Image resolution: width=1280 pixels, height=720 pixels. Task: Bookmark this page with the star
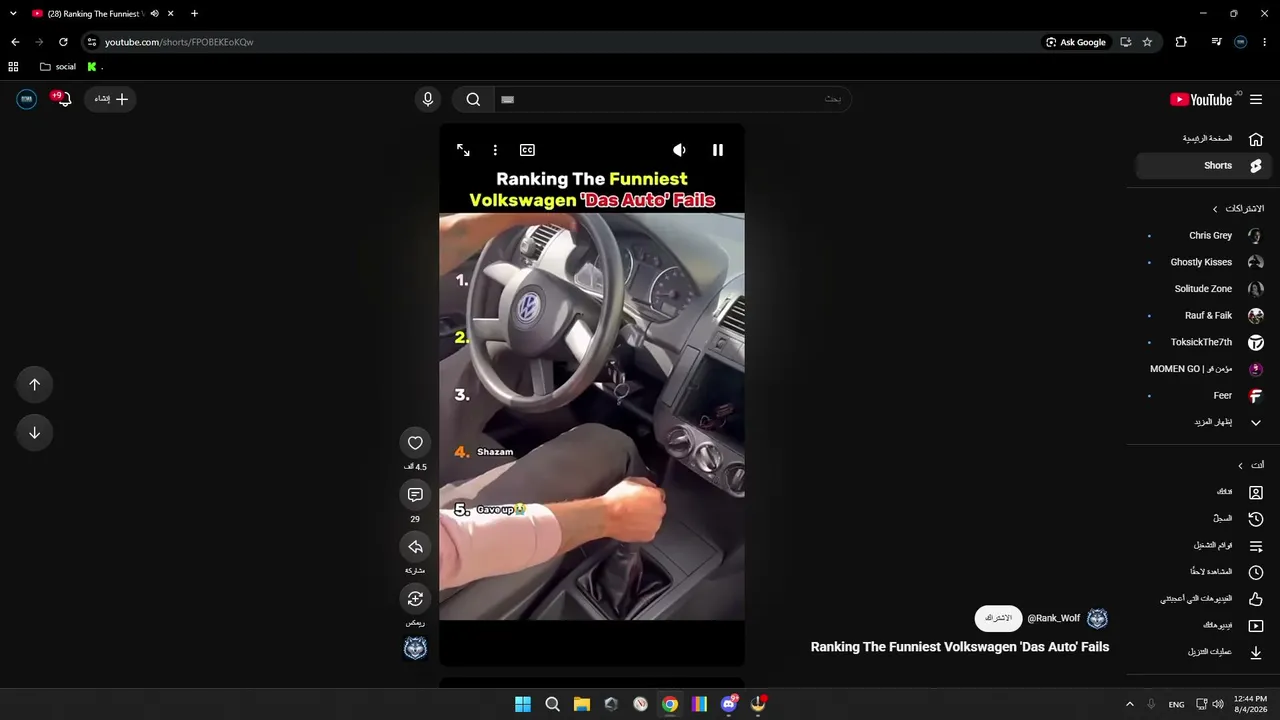(1147, 42)
